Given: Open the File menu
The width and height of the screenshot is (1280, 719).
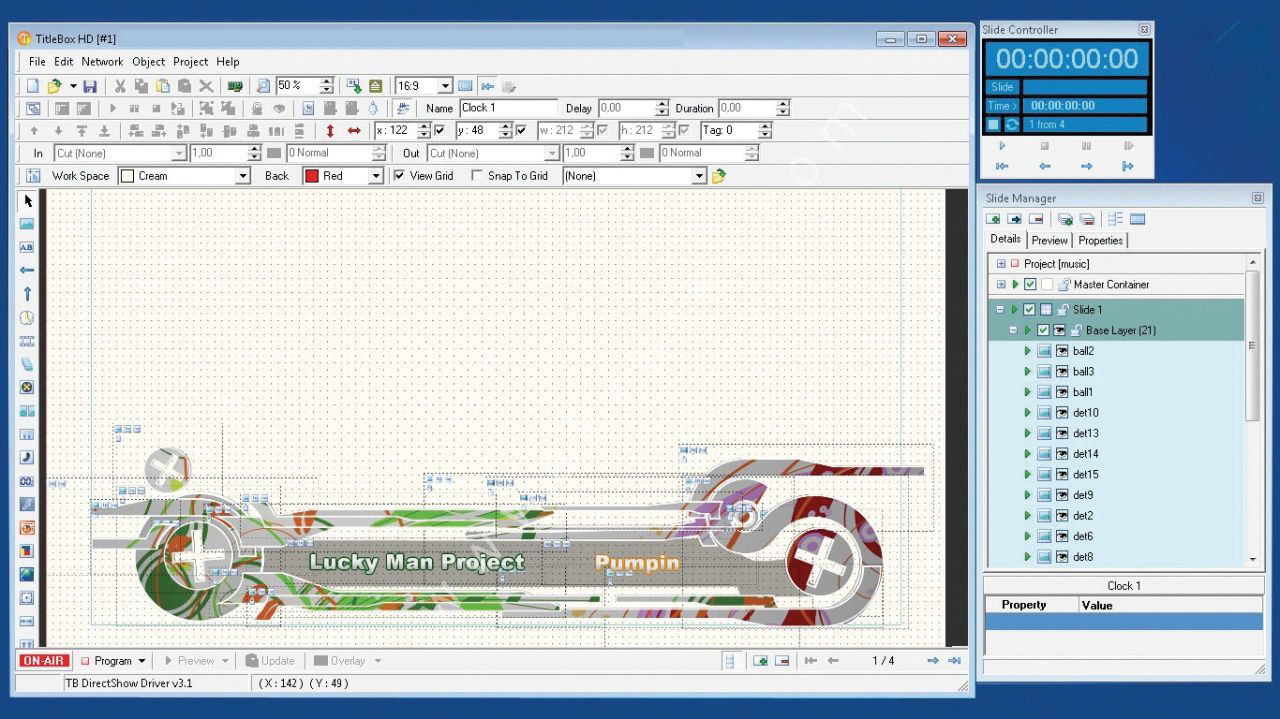Looking at the screenshot, I should [x=37, y=62].
